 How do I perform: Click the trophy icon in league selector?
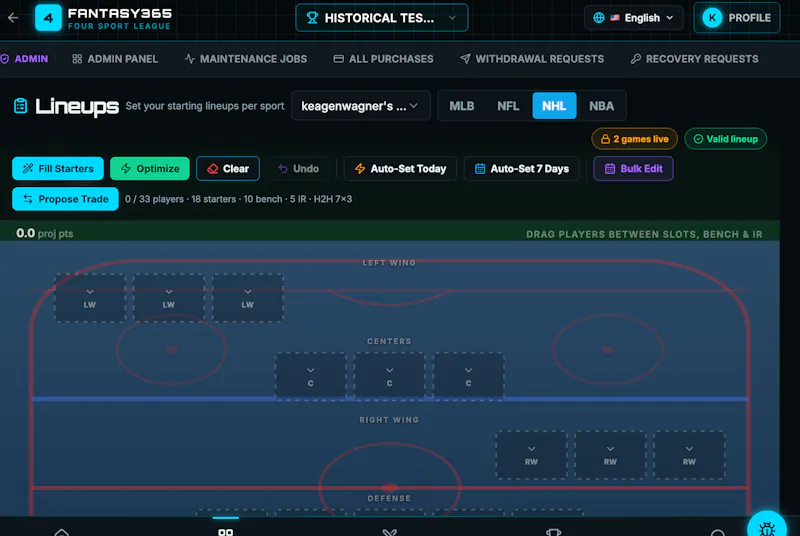(x=312, y=18)
